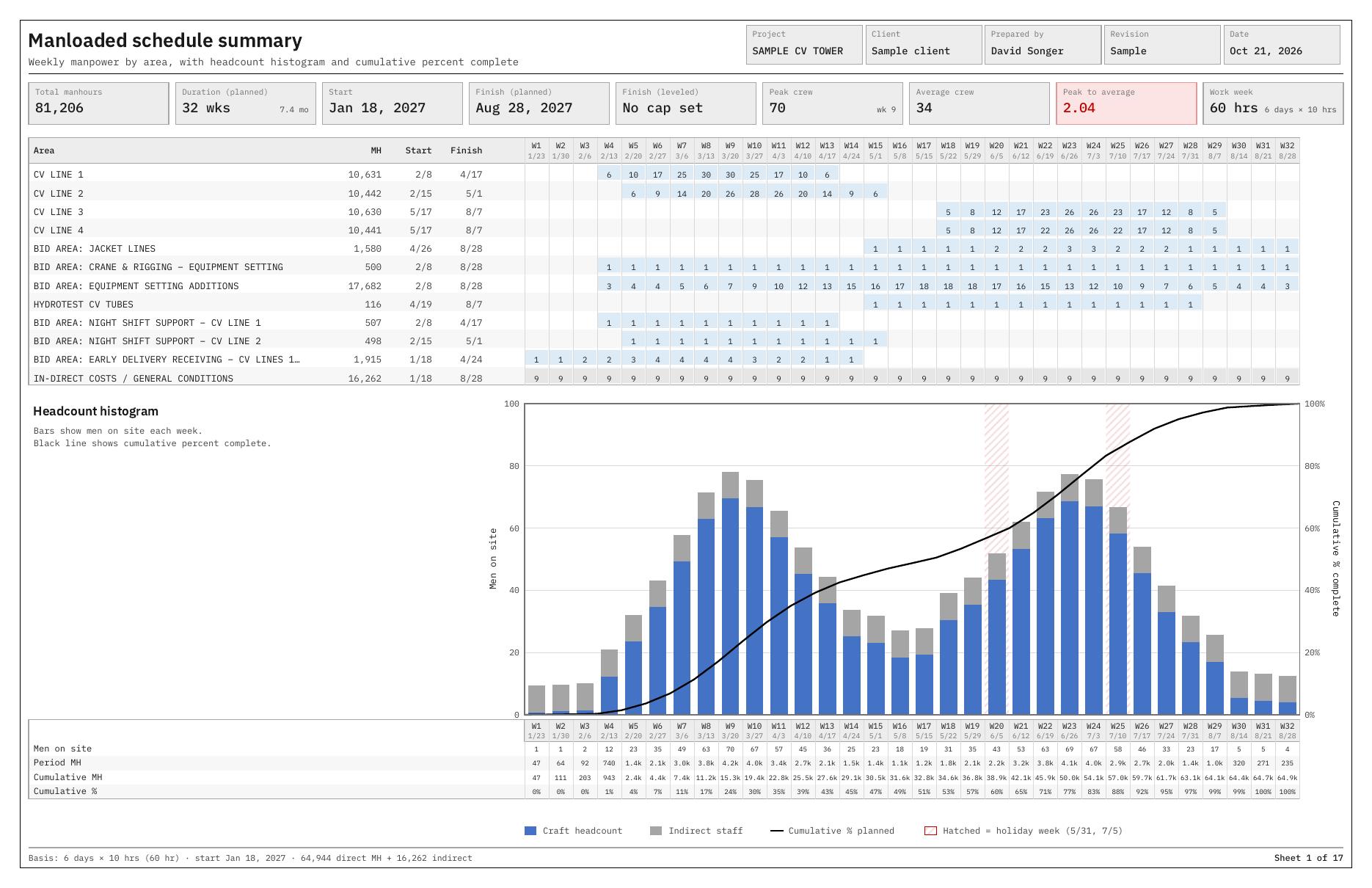1372x888 pixels.
Task: Click the Sheet 1 of 17 page indicator
Action: [1308, 858]
